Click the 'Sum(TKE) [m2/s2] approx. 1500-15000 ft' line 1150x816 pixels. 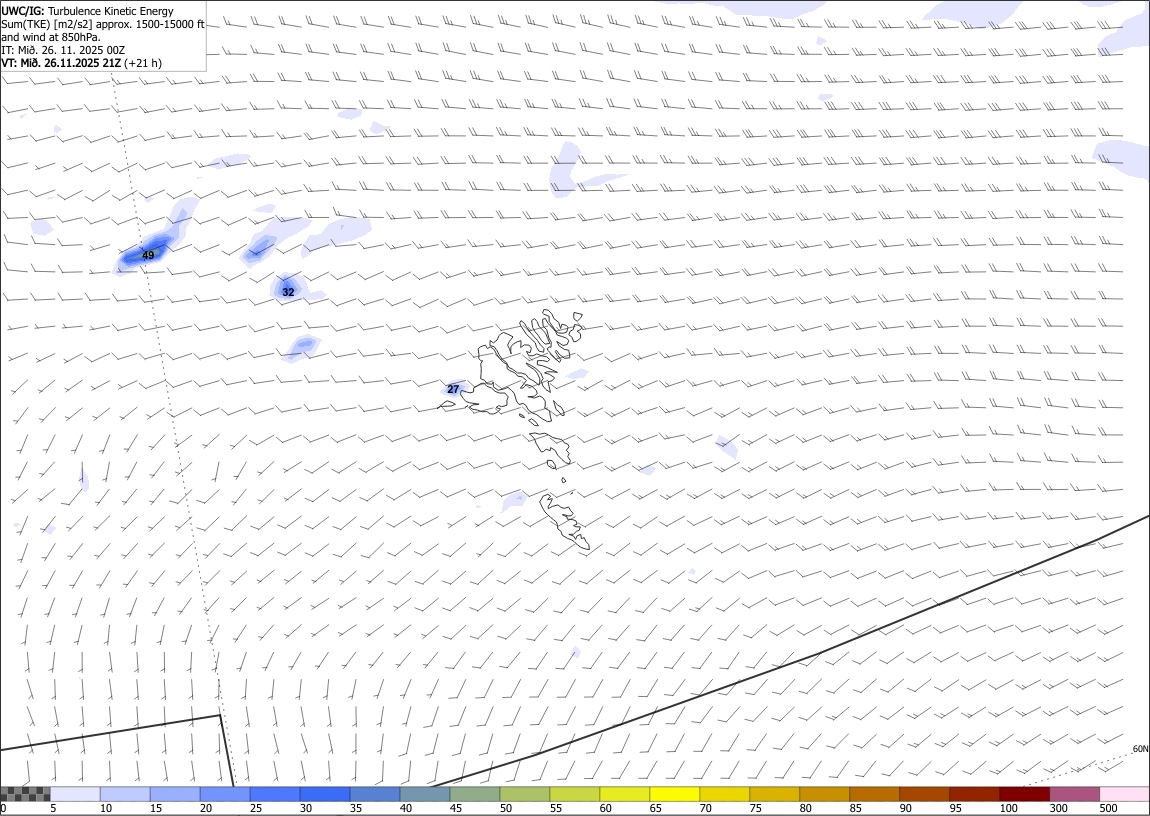tap(103, 24)
